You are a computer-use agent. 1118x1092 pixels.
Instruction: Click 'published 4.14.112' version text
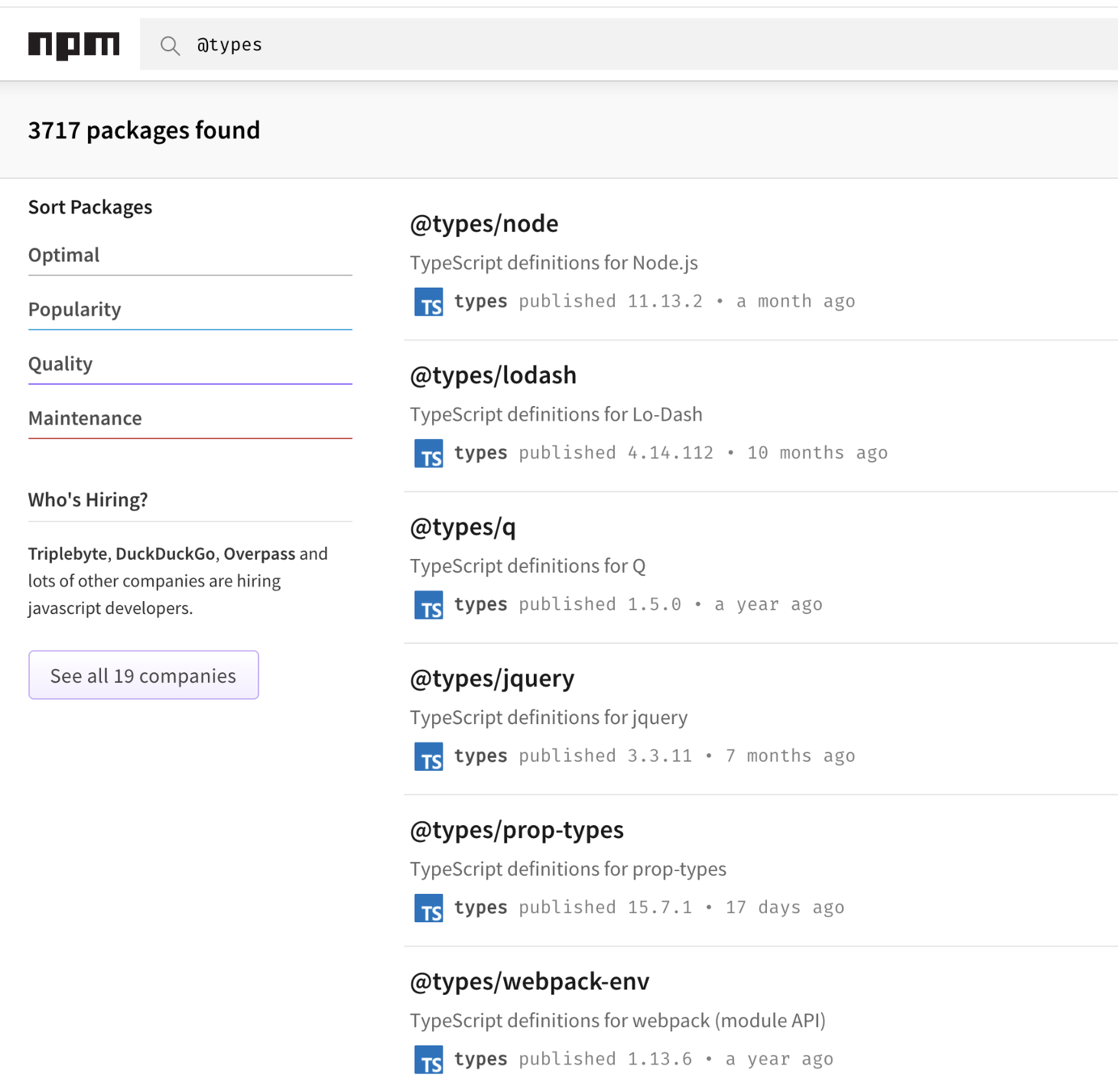click(x=616, y=453)
